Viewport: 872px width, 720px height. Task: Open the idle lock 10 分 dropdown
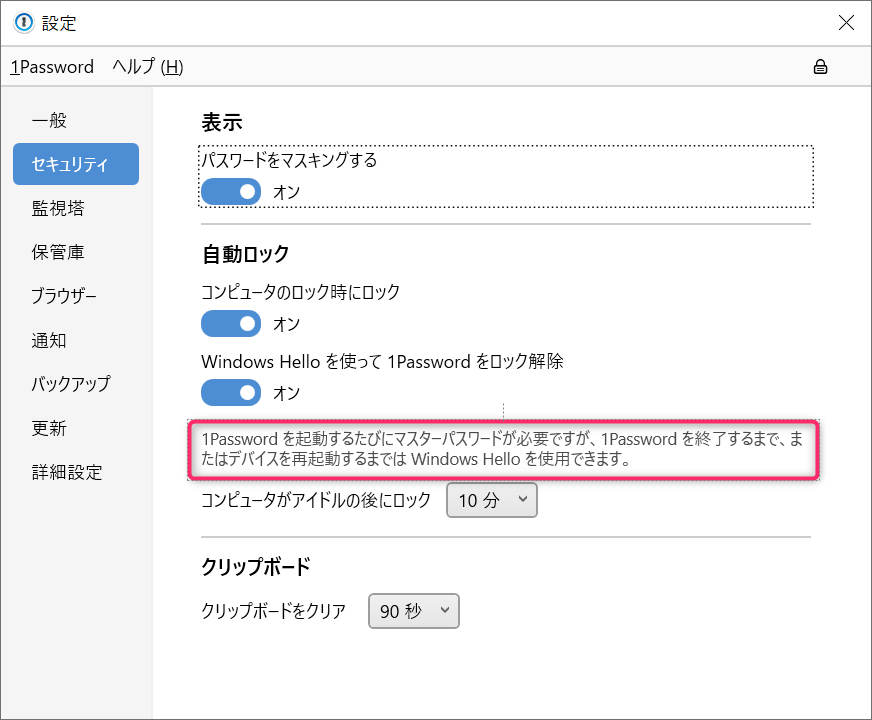pyautogui.click(x=492, y=500)
